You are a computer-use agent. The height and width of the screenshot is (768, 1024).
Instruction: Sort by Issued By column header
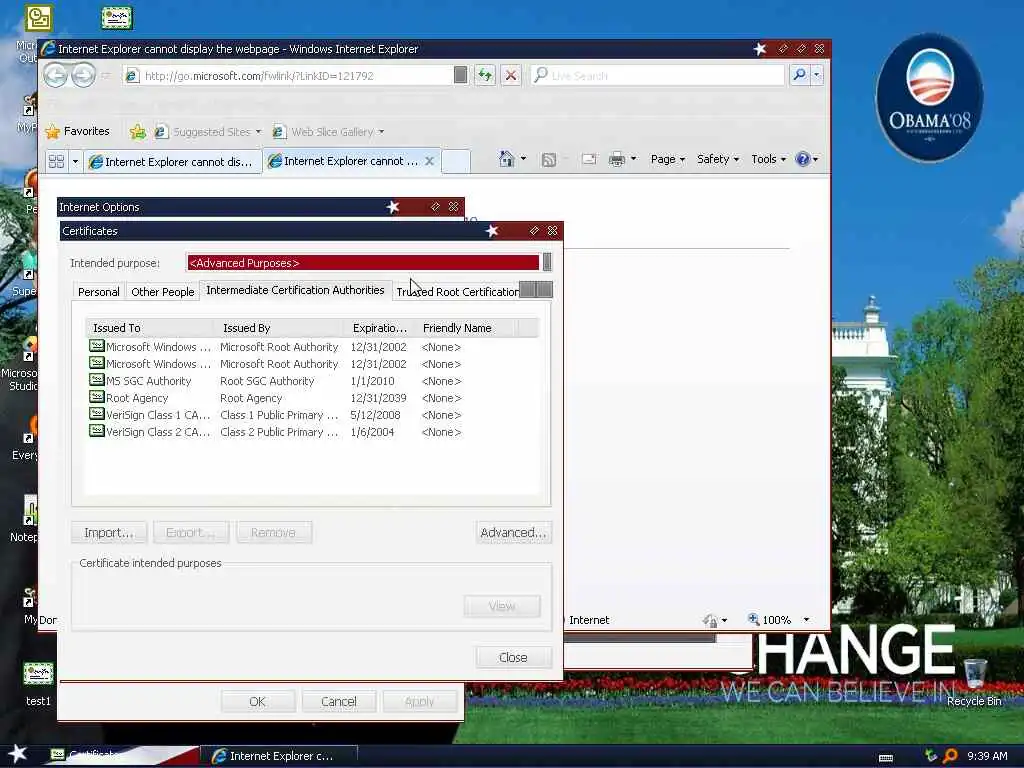point(279,328)
